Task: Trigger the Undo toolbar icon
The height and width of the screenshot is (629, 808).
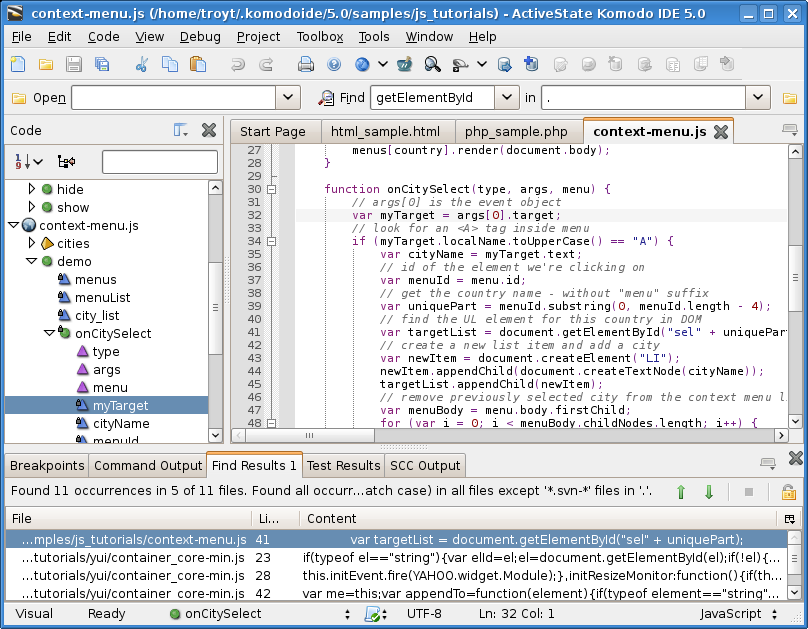Action: coord(237,63)
